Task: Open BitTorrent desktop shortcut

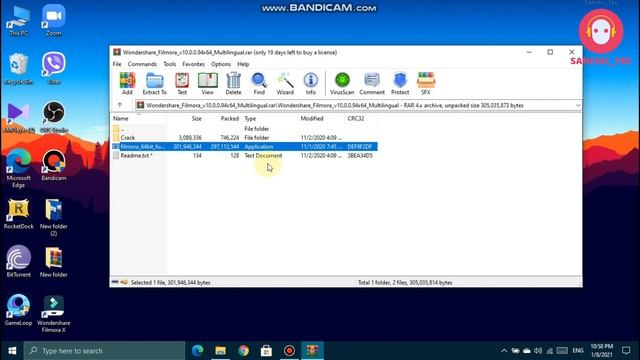Action: pyautogui.click(x=18, y=262)
